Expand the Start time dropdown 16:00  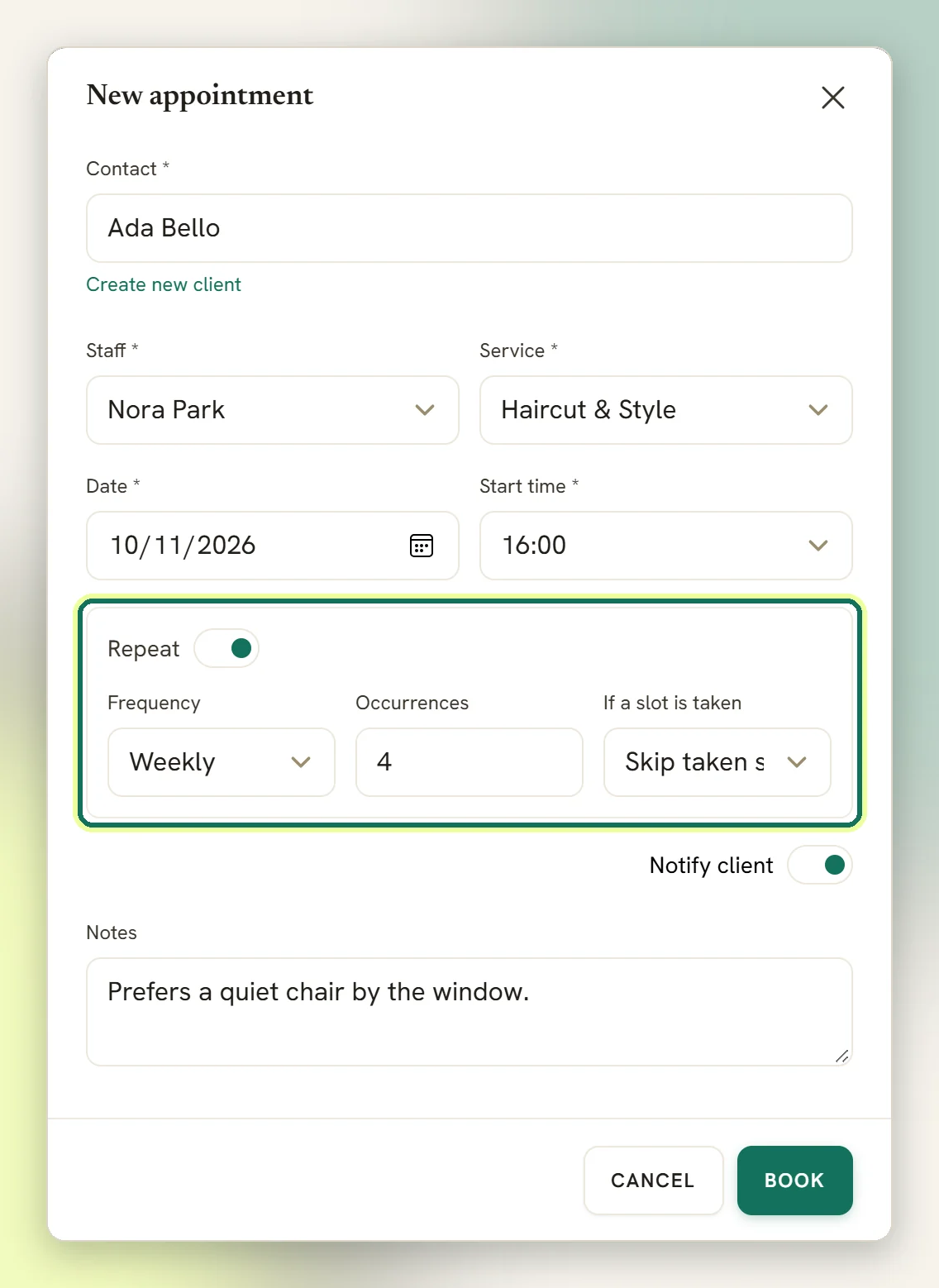[666, 546]
